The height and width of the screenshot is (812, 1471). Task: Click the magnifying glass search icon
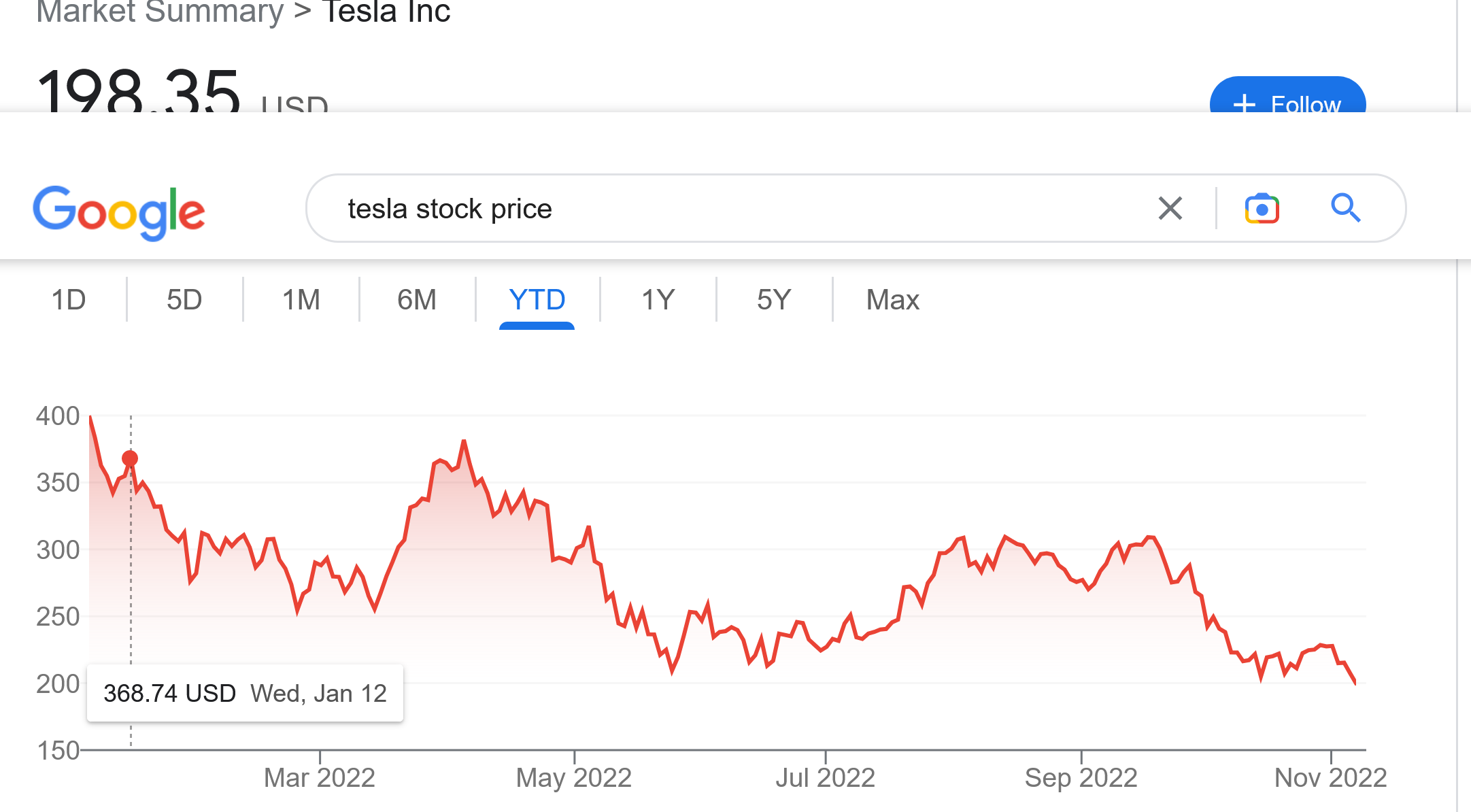[x=1345, y=208]
